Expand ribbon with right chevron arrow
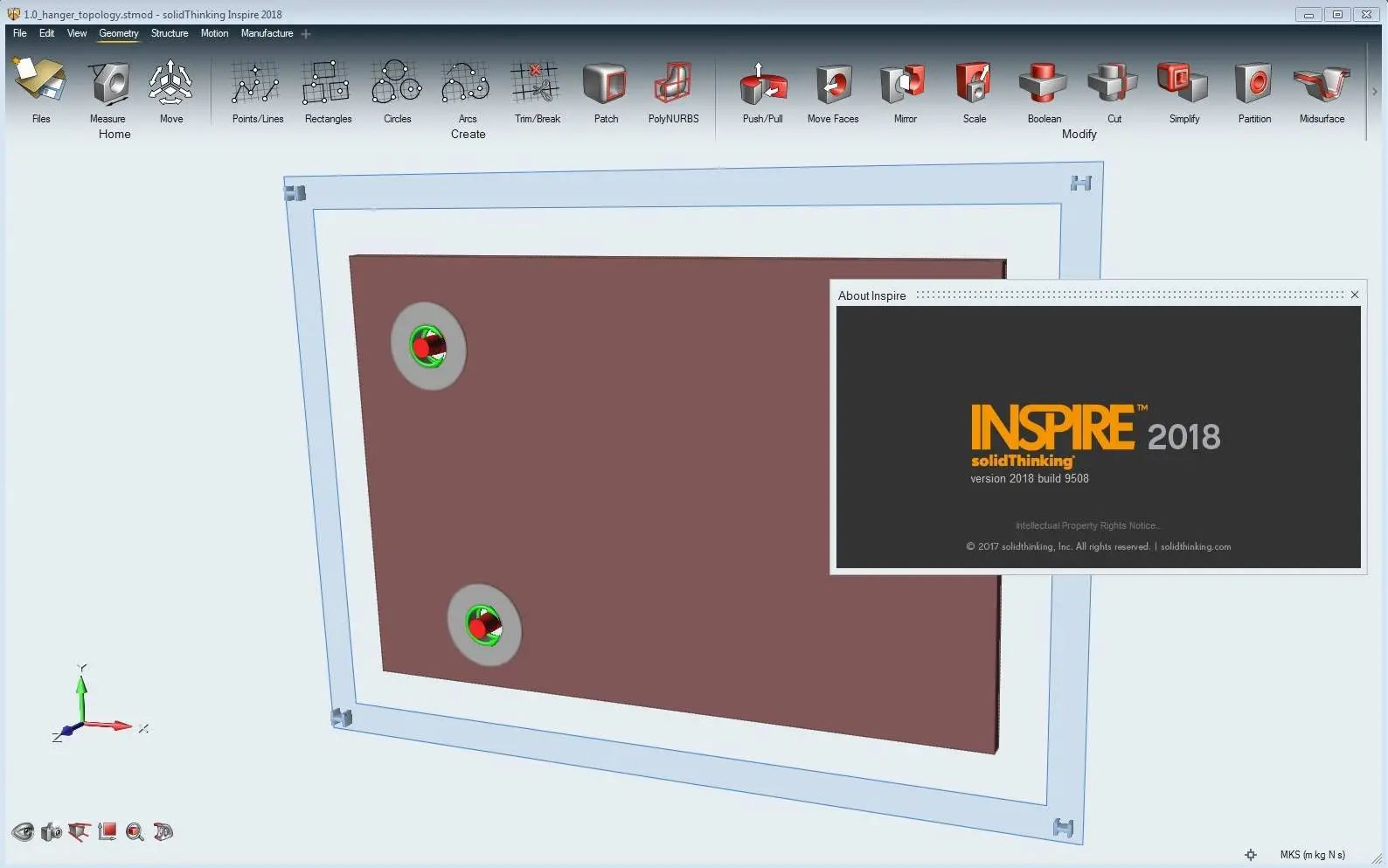The width and height of the screenshot is (1388, 868). (1374, 91)
